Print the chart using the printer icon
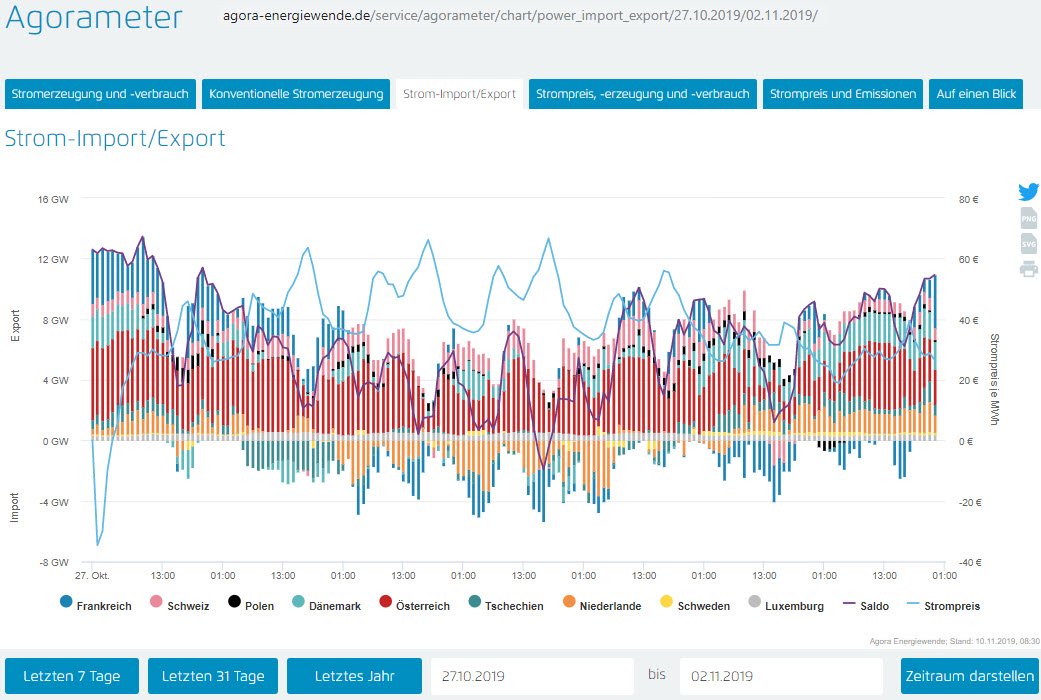This screenshot has width=1041, height=700. point(1028,268)
